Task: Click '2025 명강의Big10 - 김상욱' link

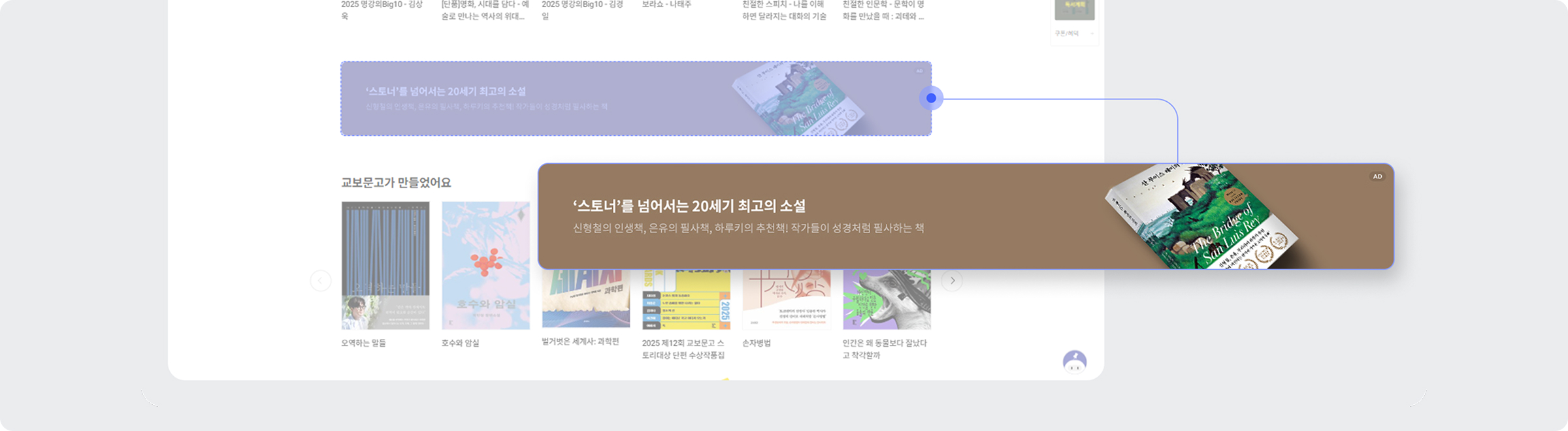Action: click(382, 10)
